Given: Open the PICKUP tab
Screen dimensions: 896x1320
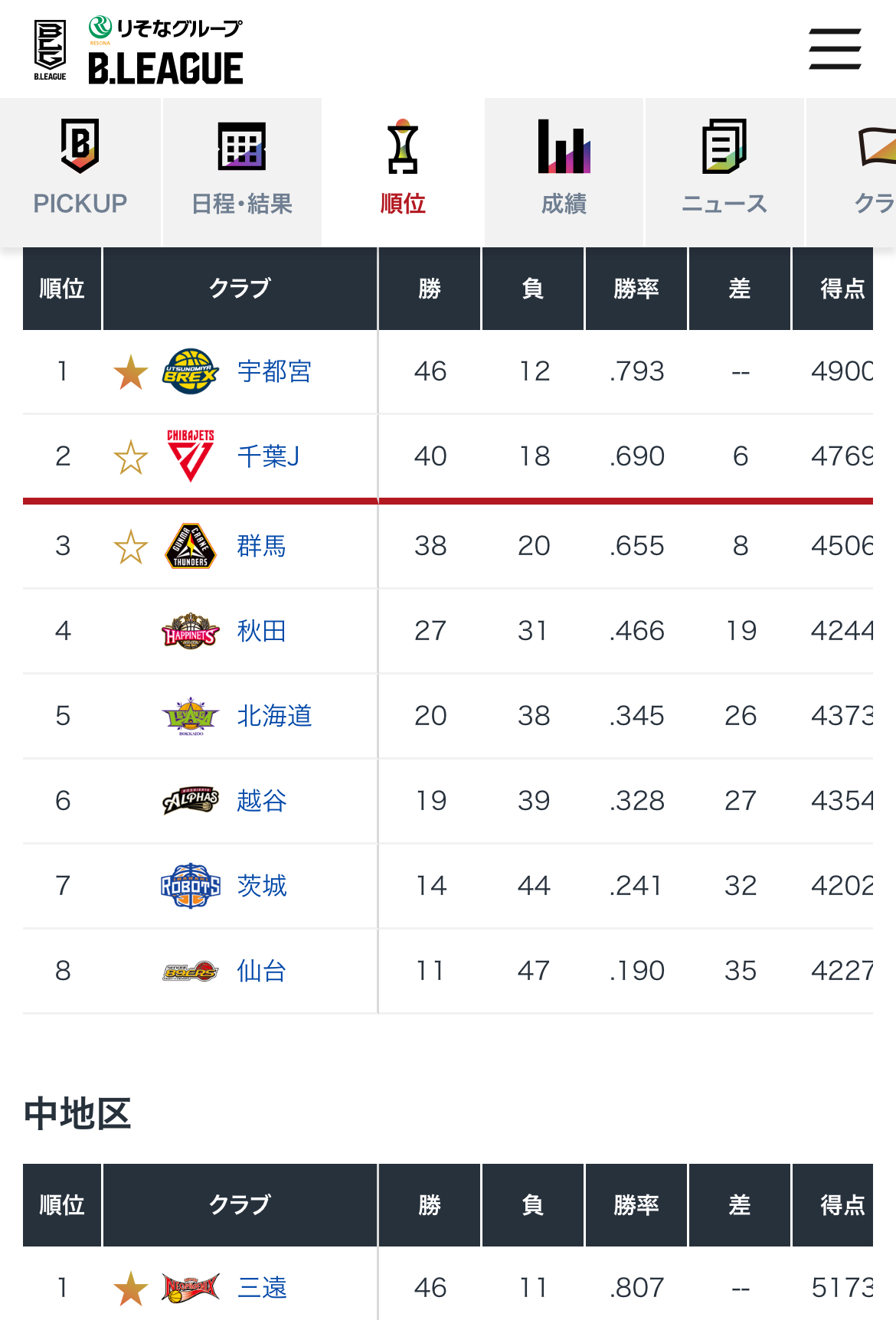Looking at the screenshot, I should tap(80, 172).
